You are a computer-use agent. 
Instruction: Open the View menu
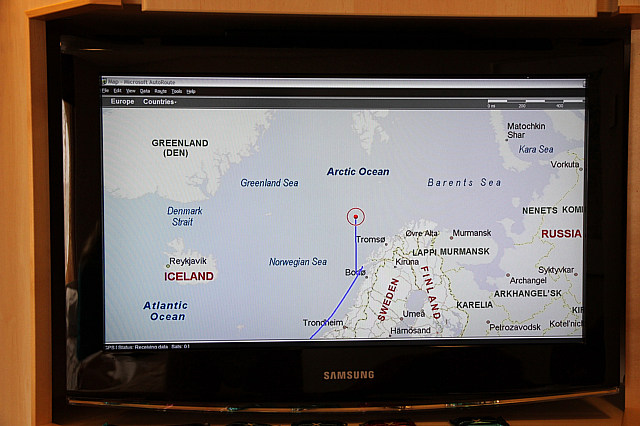point(130,91)
